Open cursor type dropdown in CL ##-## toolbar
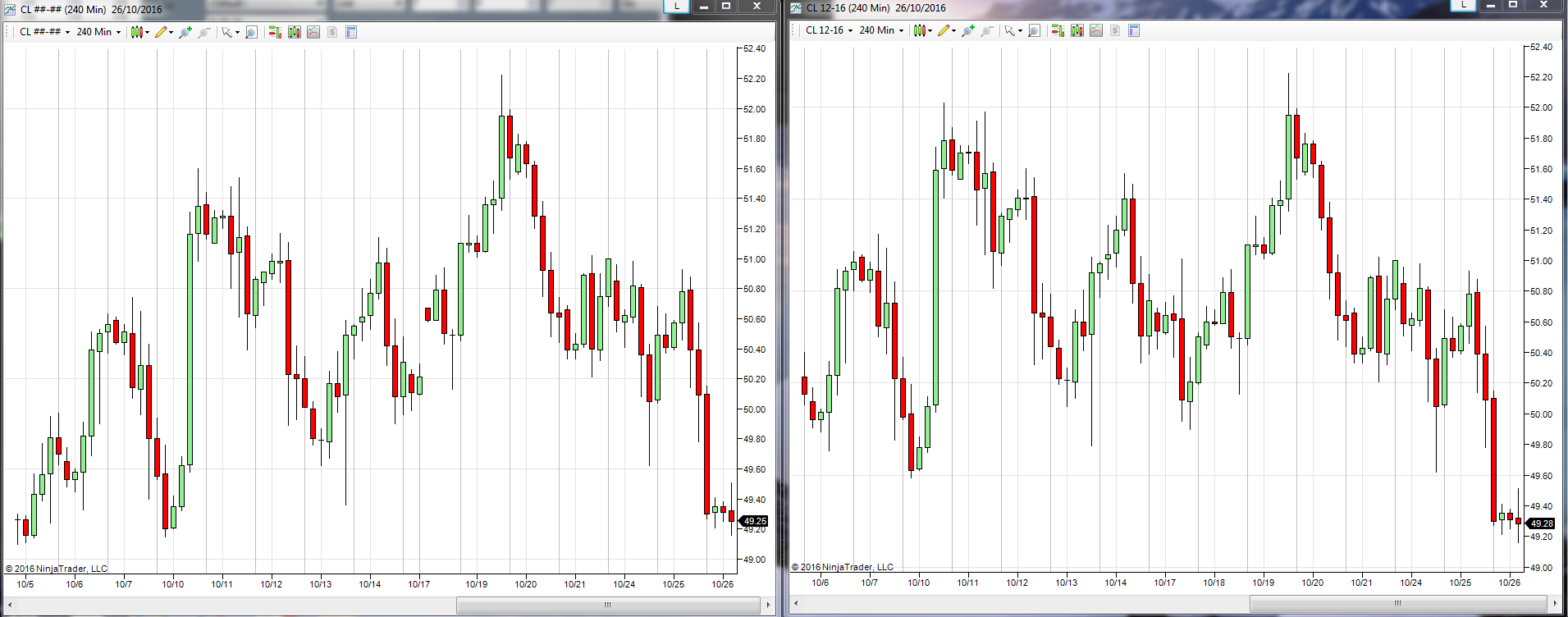Screen dimensions: 1568x617 tap(231, 32)
